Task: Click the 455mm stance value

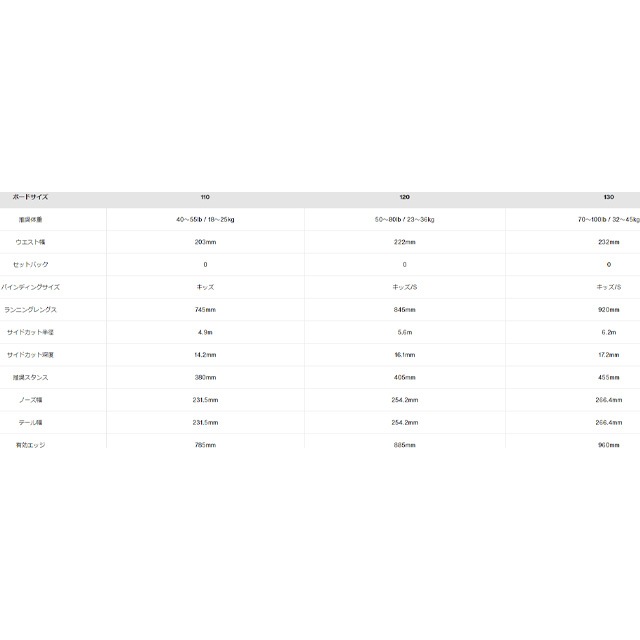Action: [609, 377]
